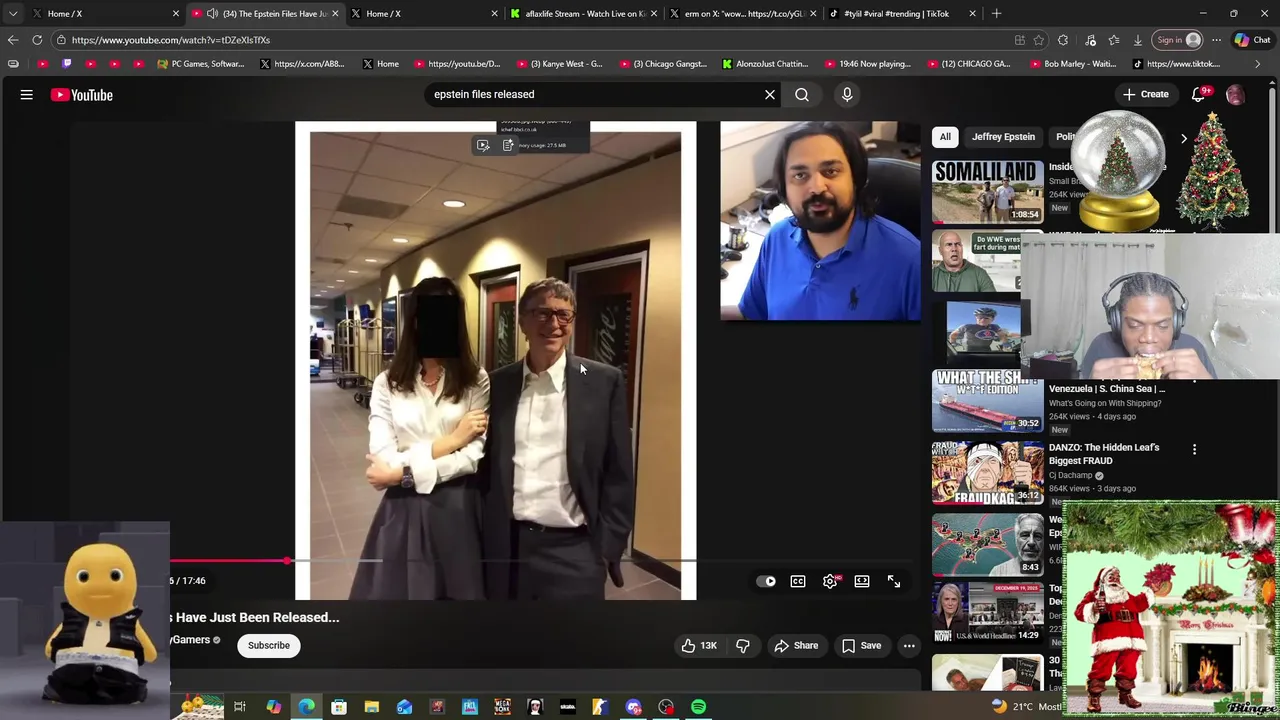Viewport: 1280px width, 720px height.
Task: Open new browser tab
Action: 996,14
